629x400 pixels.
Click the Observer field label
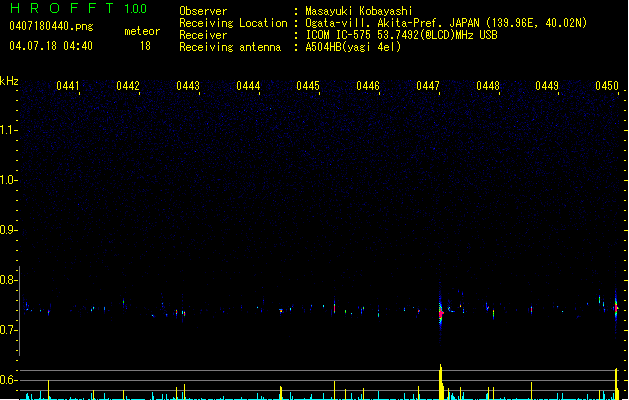[203, 11]
